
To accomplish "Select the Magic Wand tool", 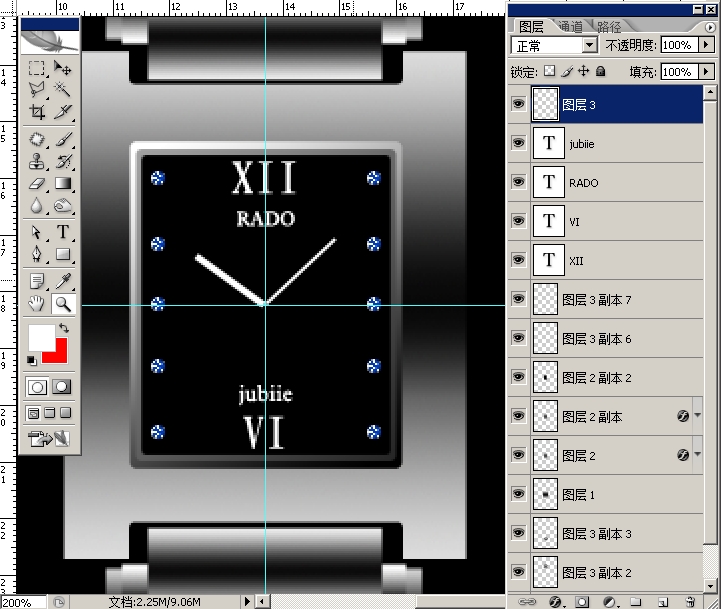I will click(x=63, y=89).
